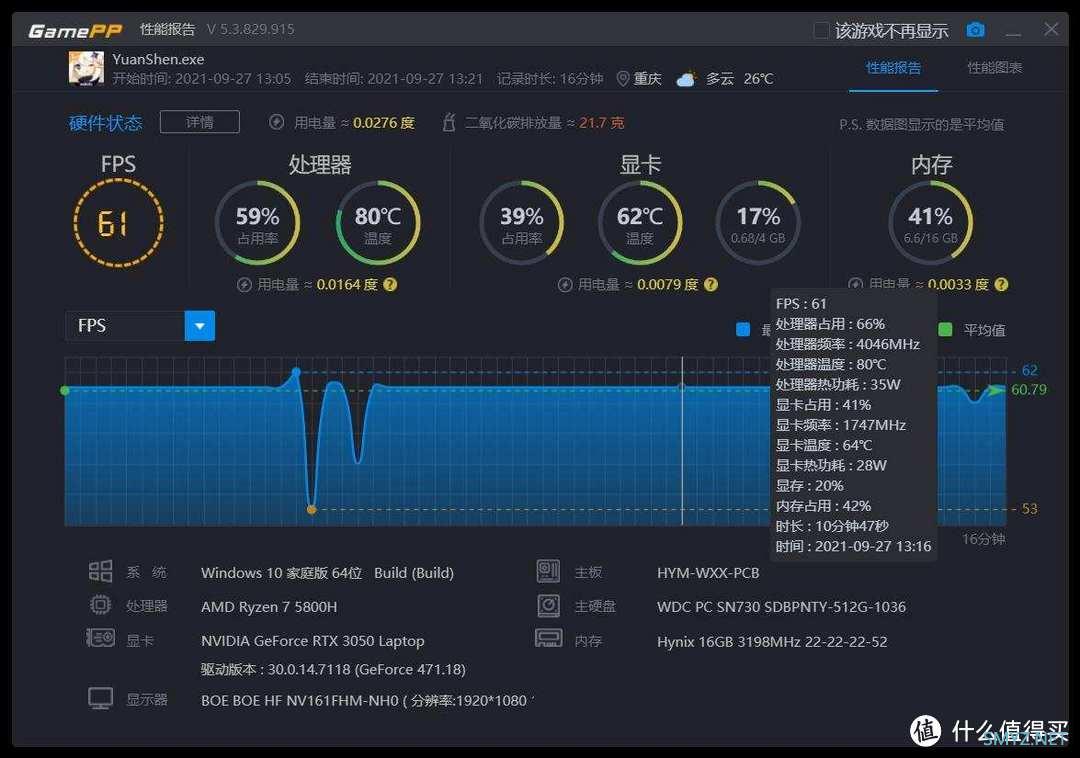The width and height of the screenshot is (1080, 758).
Task: Click the BOE HF NV161FHM-NH0 display text
Action: point(367,701)
